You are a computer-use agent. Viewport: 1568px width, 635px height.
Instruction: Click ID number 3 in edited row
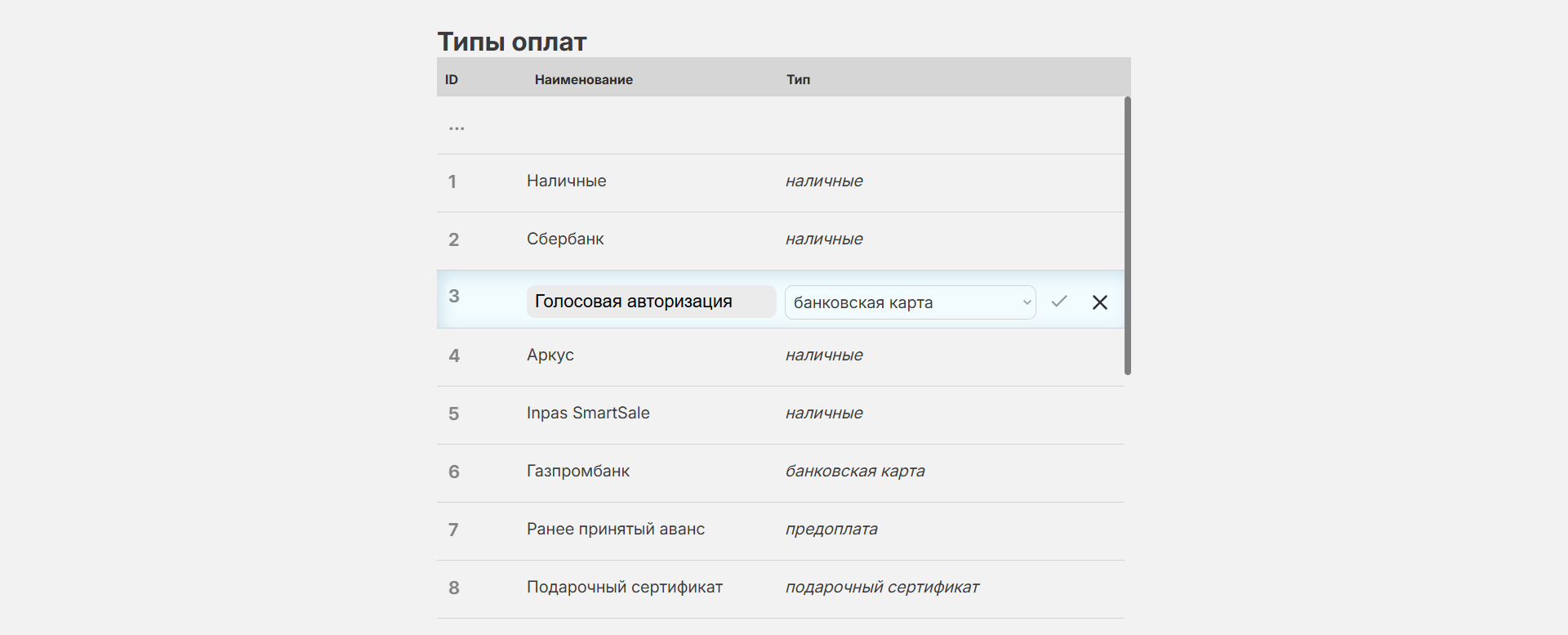pos(454,297)
